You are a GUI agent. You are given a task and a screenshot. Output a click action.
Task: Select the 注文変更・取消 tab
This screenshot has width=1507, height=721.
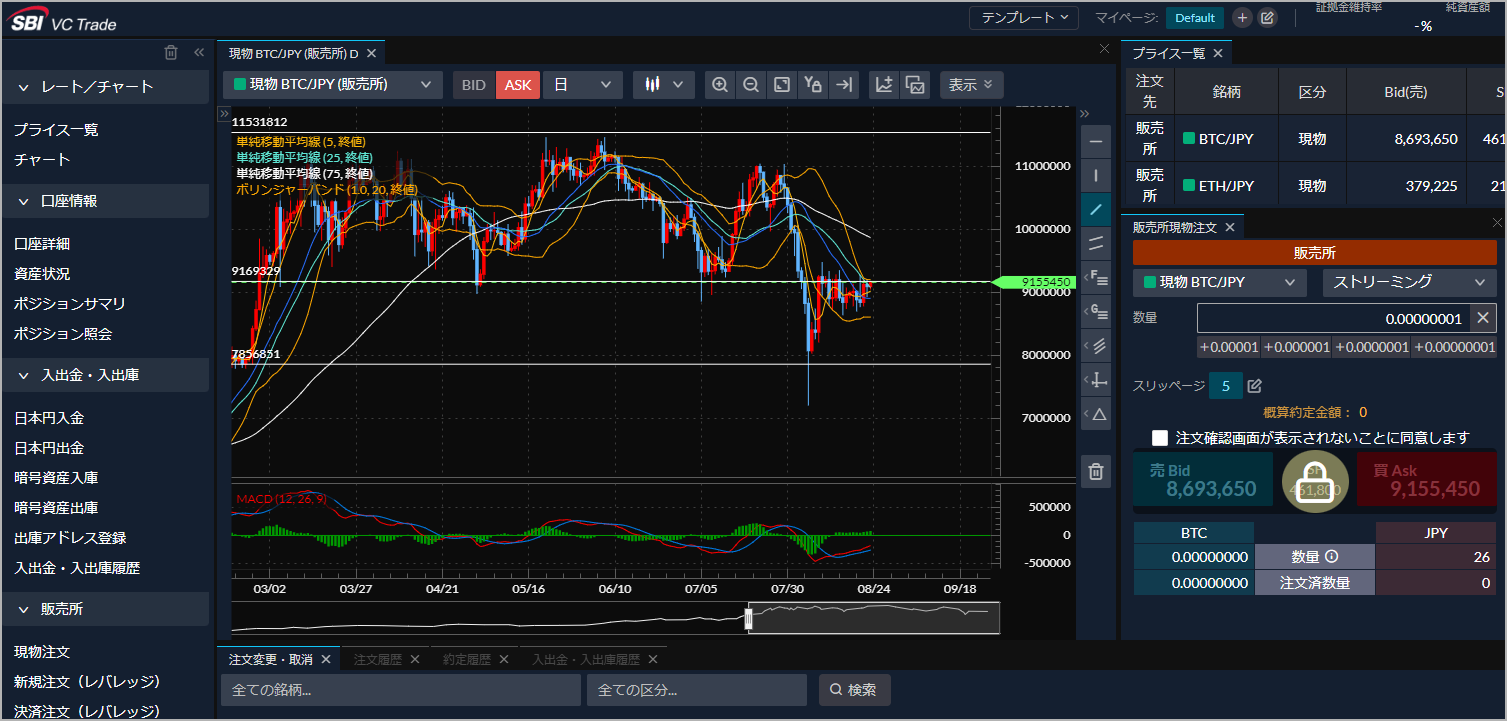point(271,659)
